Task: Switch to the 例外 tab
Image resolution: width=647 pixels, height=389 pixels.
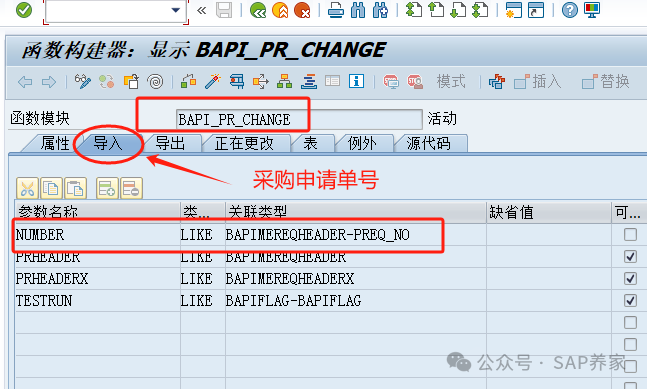Action: (362, 144)
